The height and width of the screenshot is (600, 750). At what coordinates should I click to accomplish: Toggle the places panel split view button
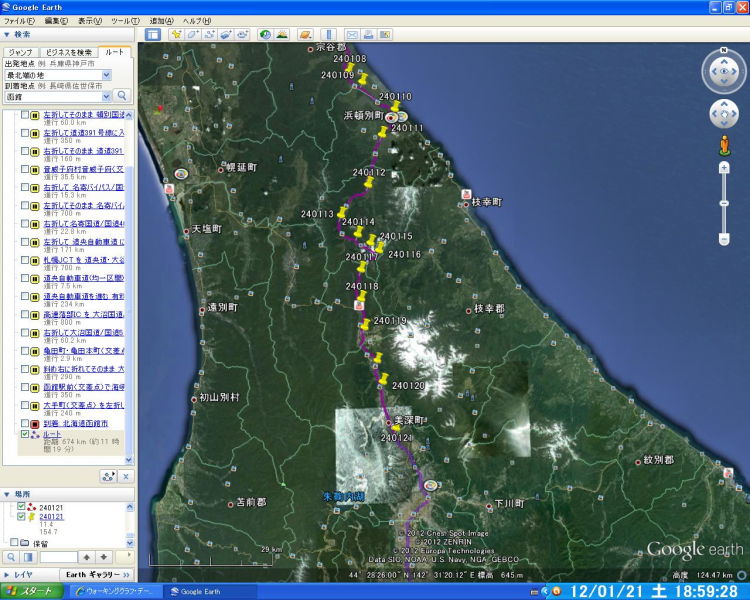pos(28,557)
